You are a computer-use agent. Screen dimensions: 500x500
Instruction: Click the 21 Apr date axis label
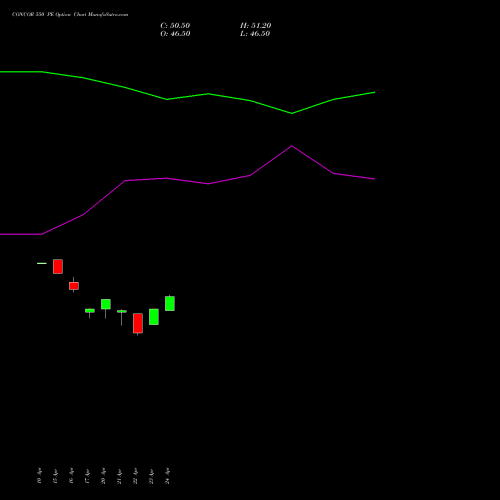click(x=119, y=476)
